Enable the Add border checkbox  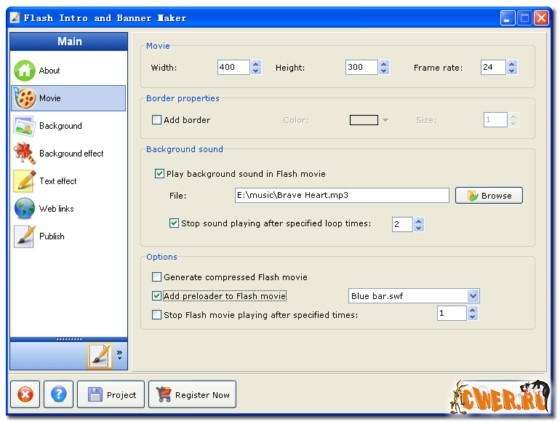156,120
